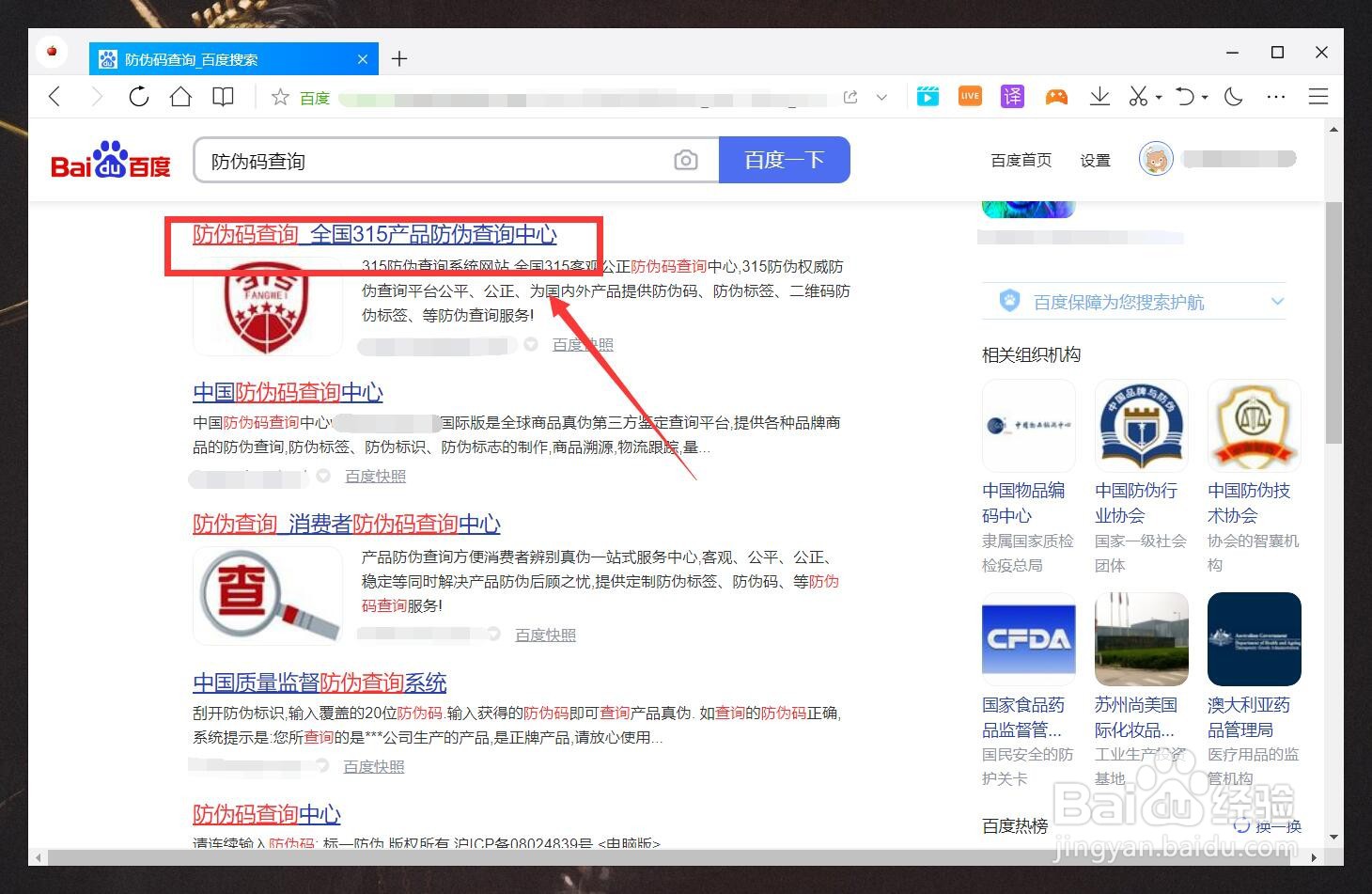
Task: Expand the arrow next to 中国防伪码查询中心 source
Action: [323, 477]
